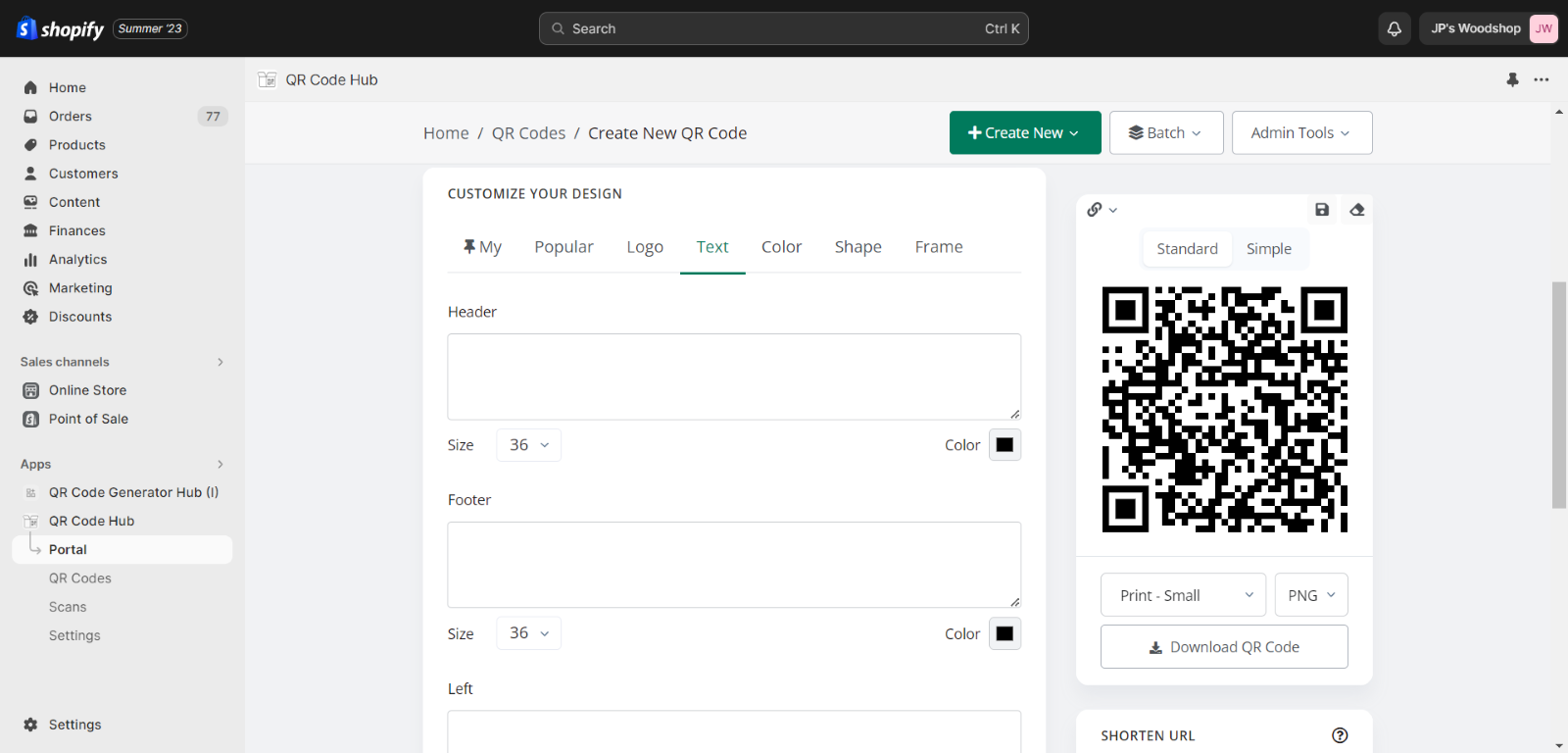1568x753 pixels.
Task: Select Simple preview mode
Action: (x=1269, y=249)
